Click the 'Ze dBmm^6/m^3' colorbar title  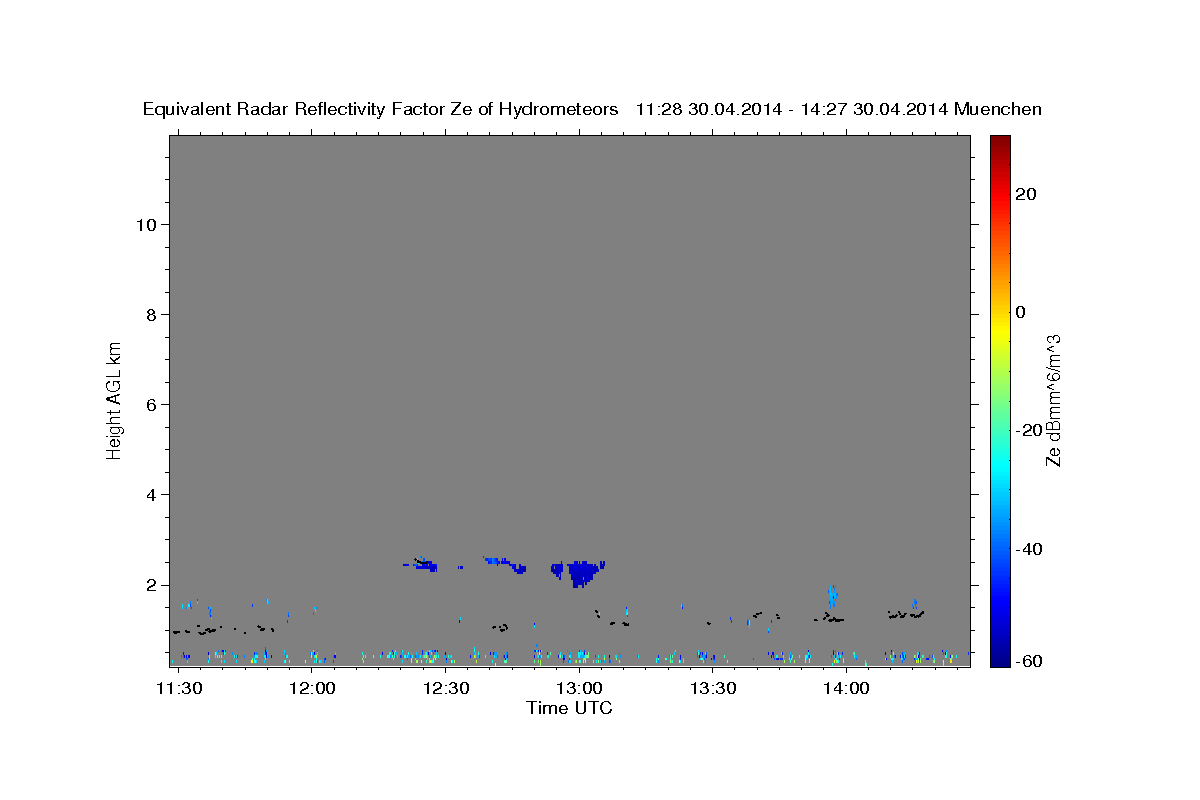tap(1054, 400)
